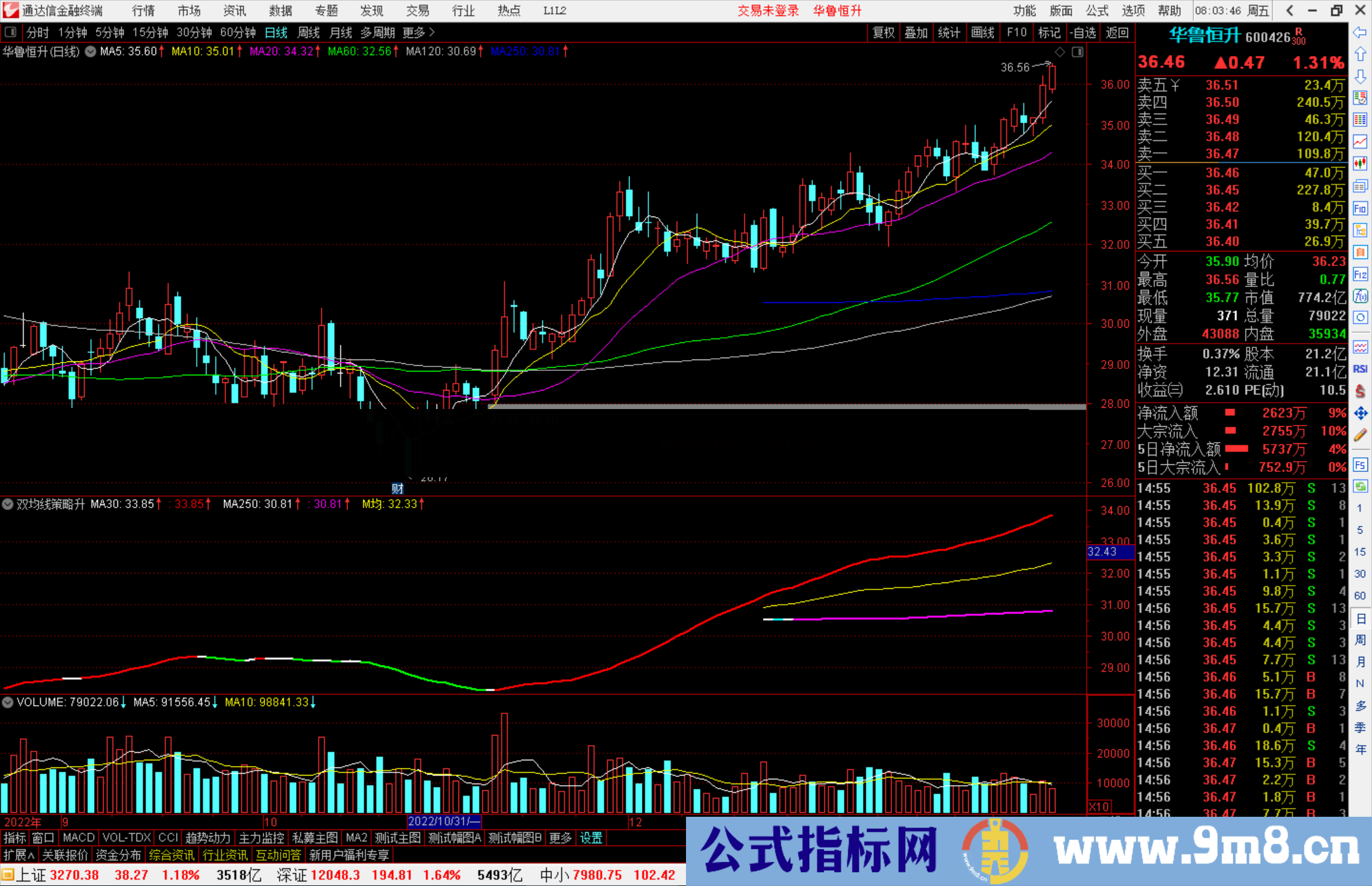Toggle the VOLUME indicator circle button
Image resolution: width=1372 pixels, height=886 pixels.
pos(8,702)
